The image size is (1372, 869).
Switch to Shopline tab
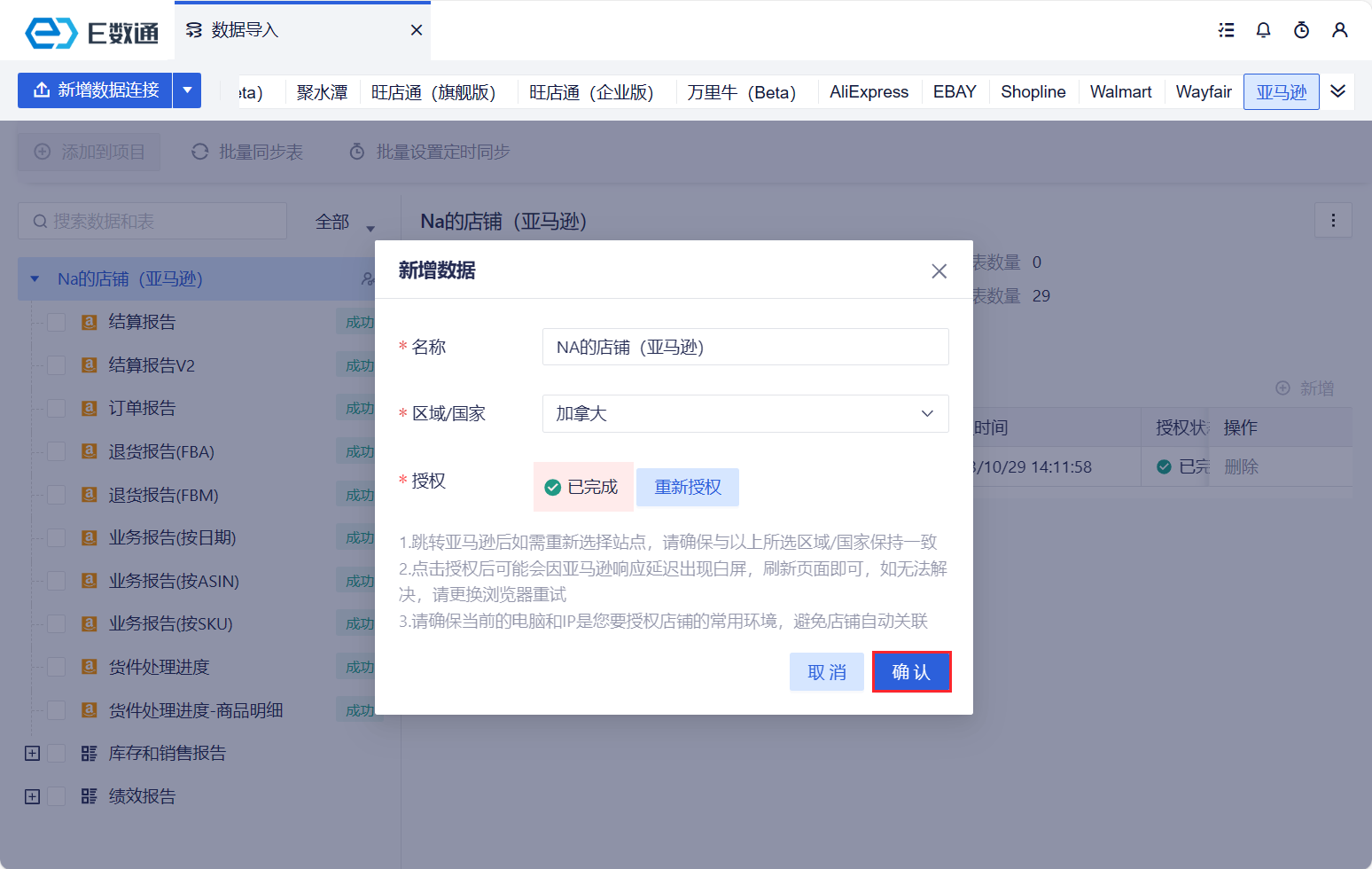pos(1033,92)
